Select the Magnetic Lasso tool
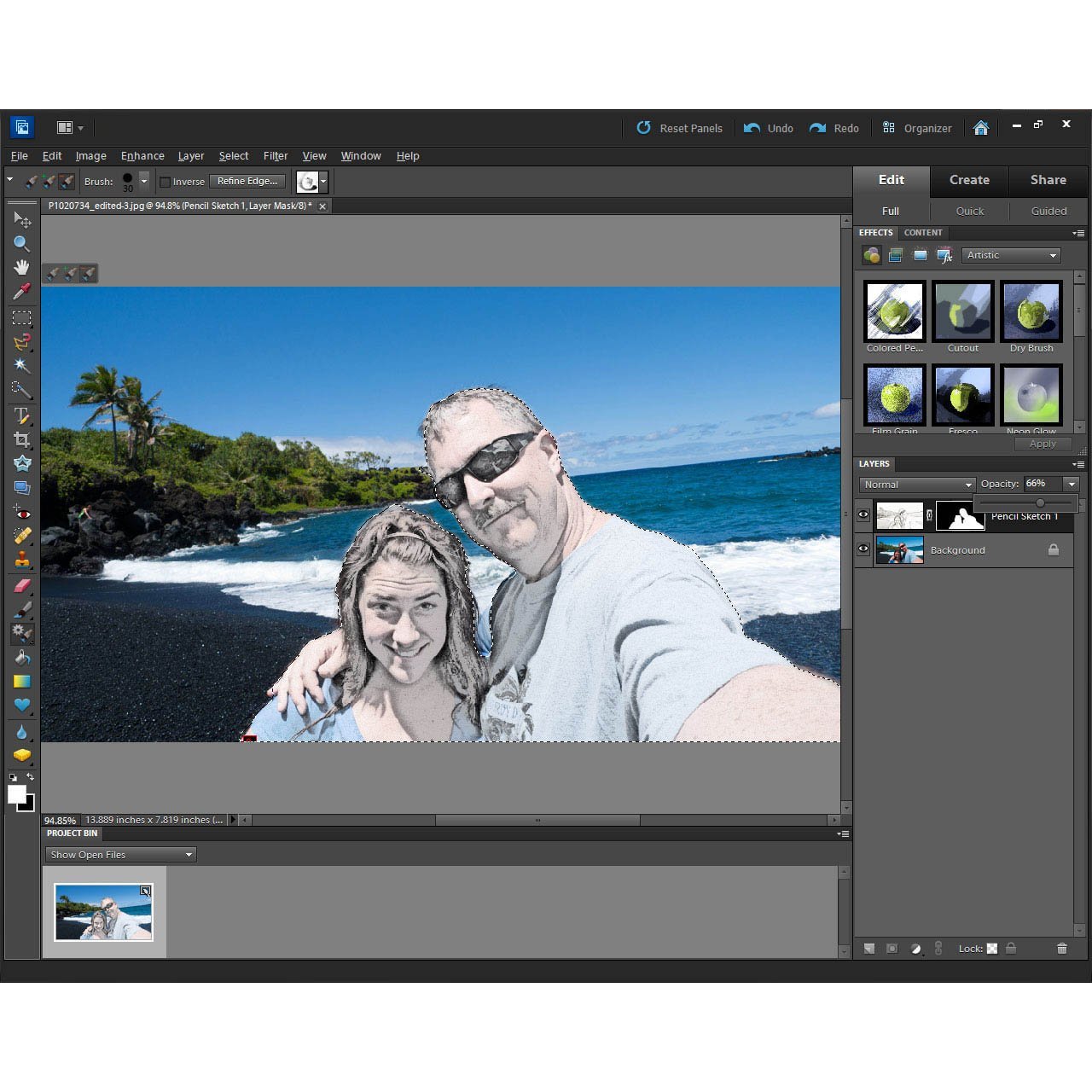The image size is (1092, 1092). tap(22, 342)
